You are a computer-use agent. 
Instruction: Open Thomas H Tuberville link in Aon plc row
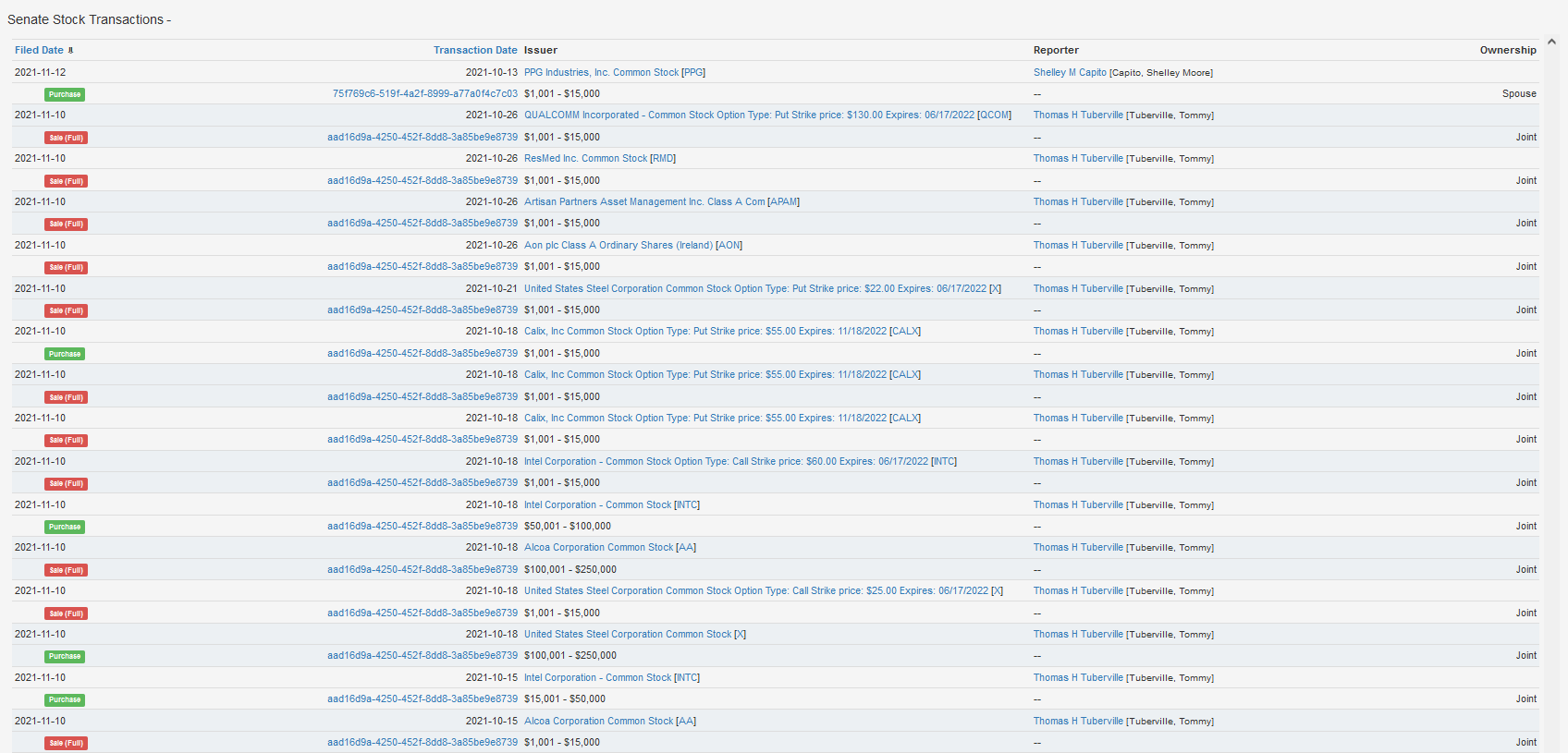(1078, 245)
